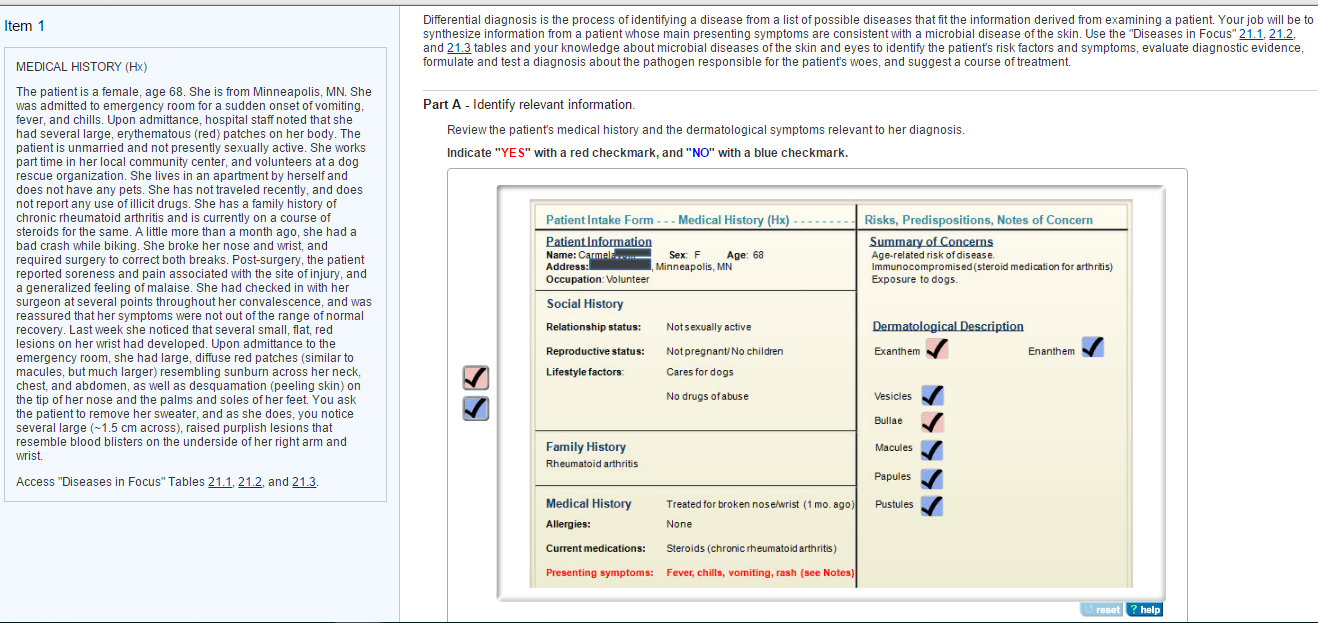Toggle the Papules blue checkmark
Screen dimensions: 1318x623
pyautogui.click(x=932, y=478)
